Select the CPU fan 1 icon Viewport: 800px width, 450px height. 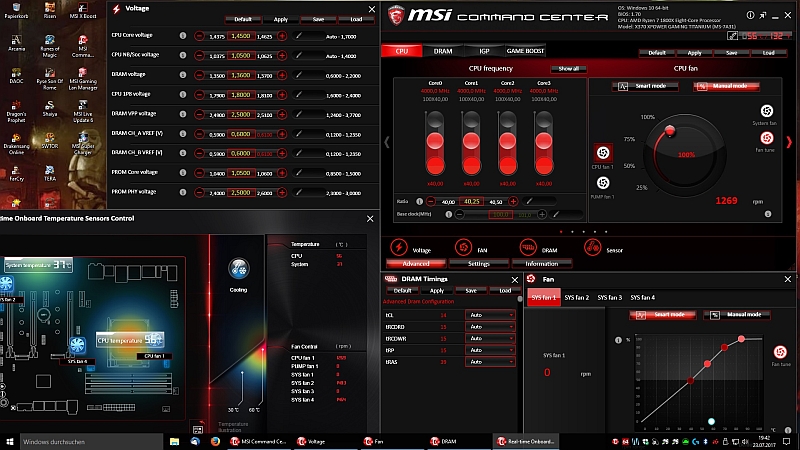(603, 153)
